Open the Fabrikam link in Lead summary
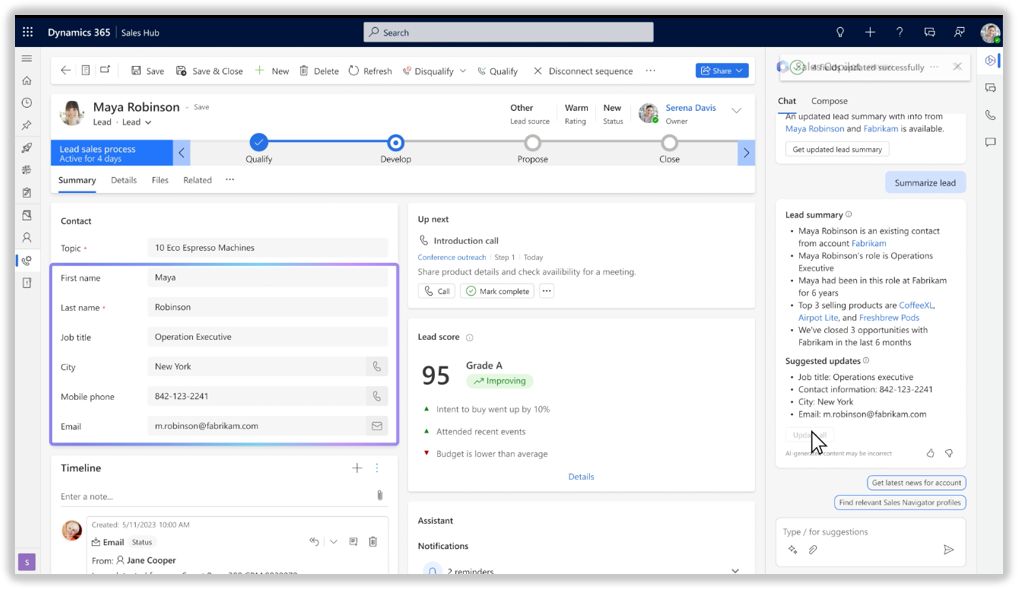Viewport: 1018px width, 589px height. pos(869,243)
